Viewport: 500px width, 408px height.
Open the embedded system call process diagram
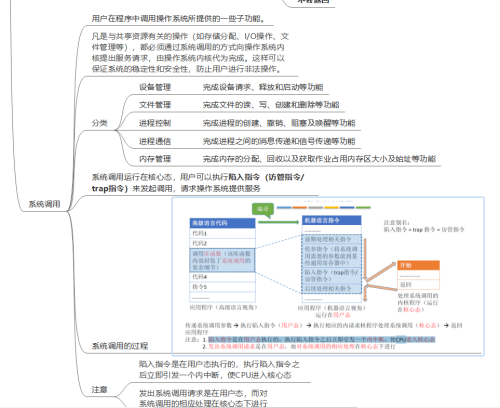pyautogui.click(x=328, y=276)
